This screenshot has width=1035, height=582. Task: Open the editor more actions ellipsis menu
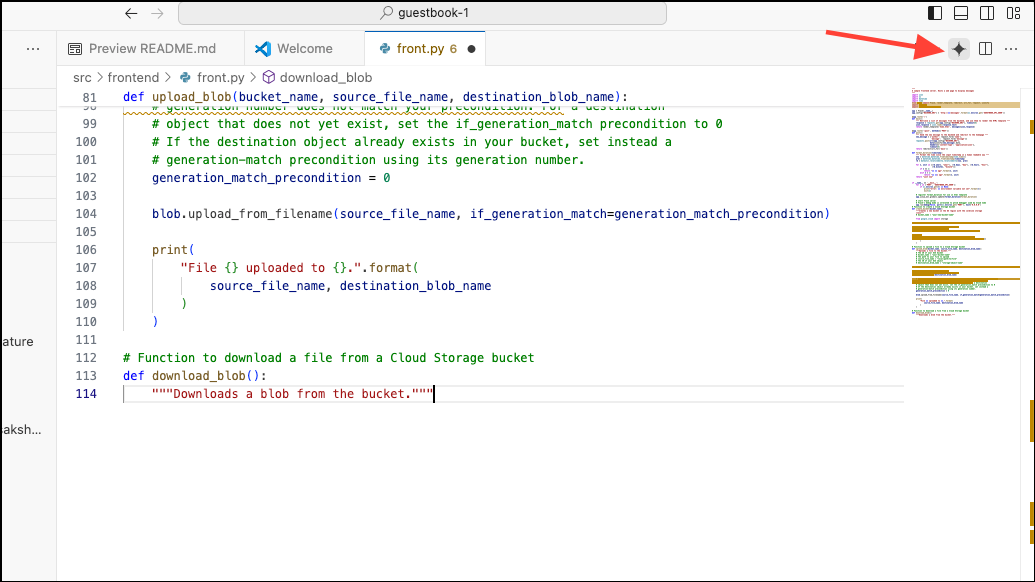(x=1012, y=48)
